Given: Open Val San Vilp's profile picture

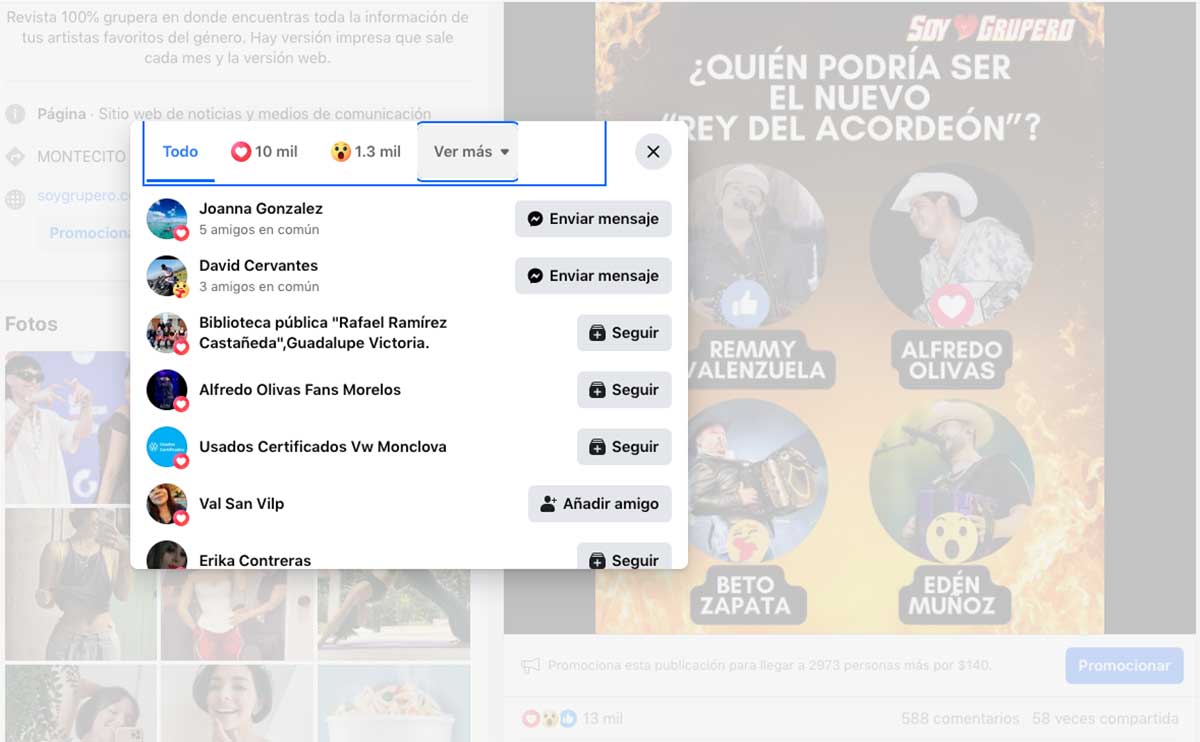Looking at the screenshot, I should click(x=167, y=504).
